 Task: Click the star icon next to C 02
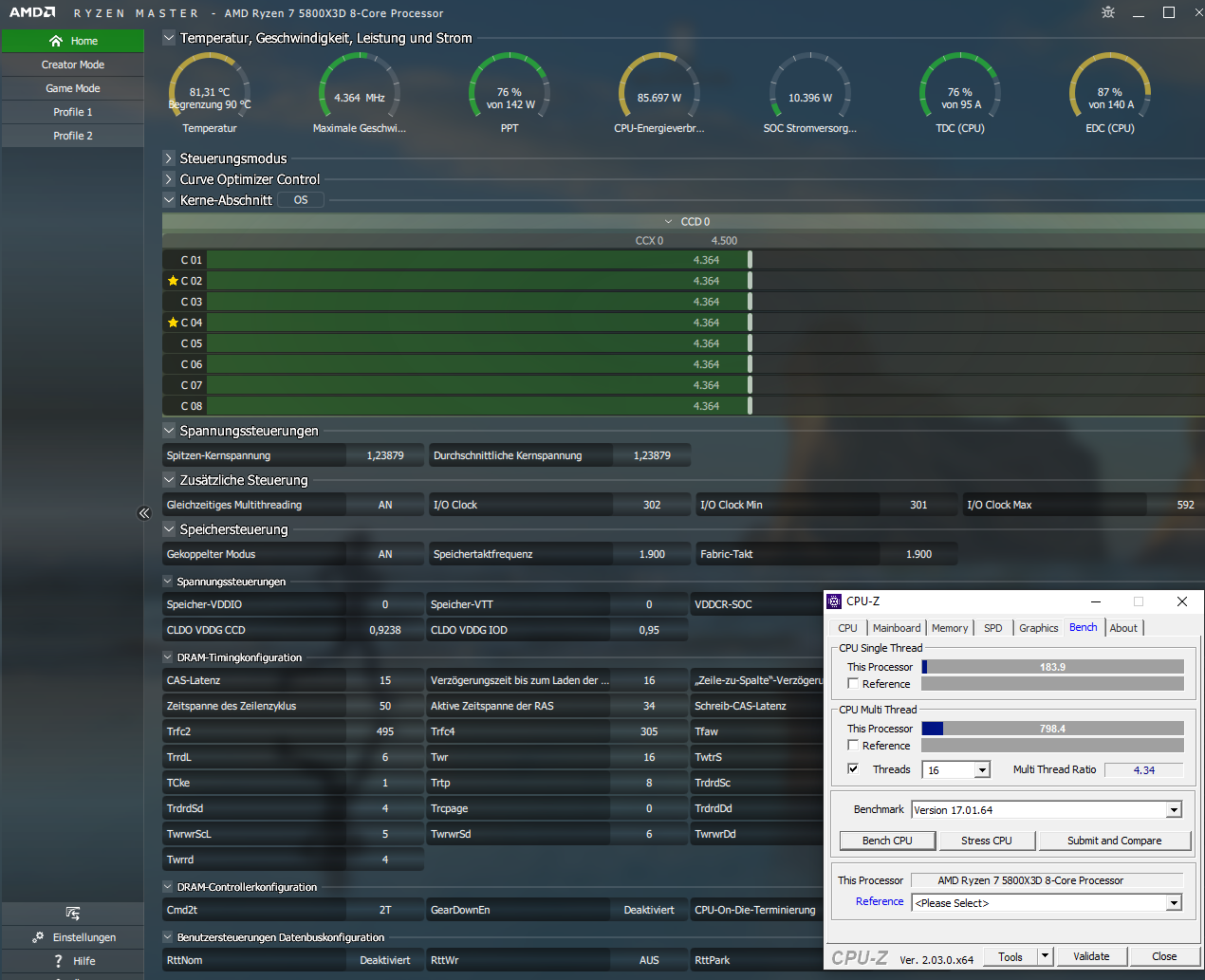click(x=173, y=281)
